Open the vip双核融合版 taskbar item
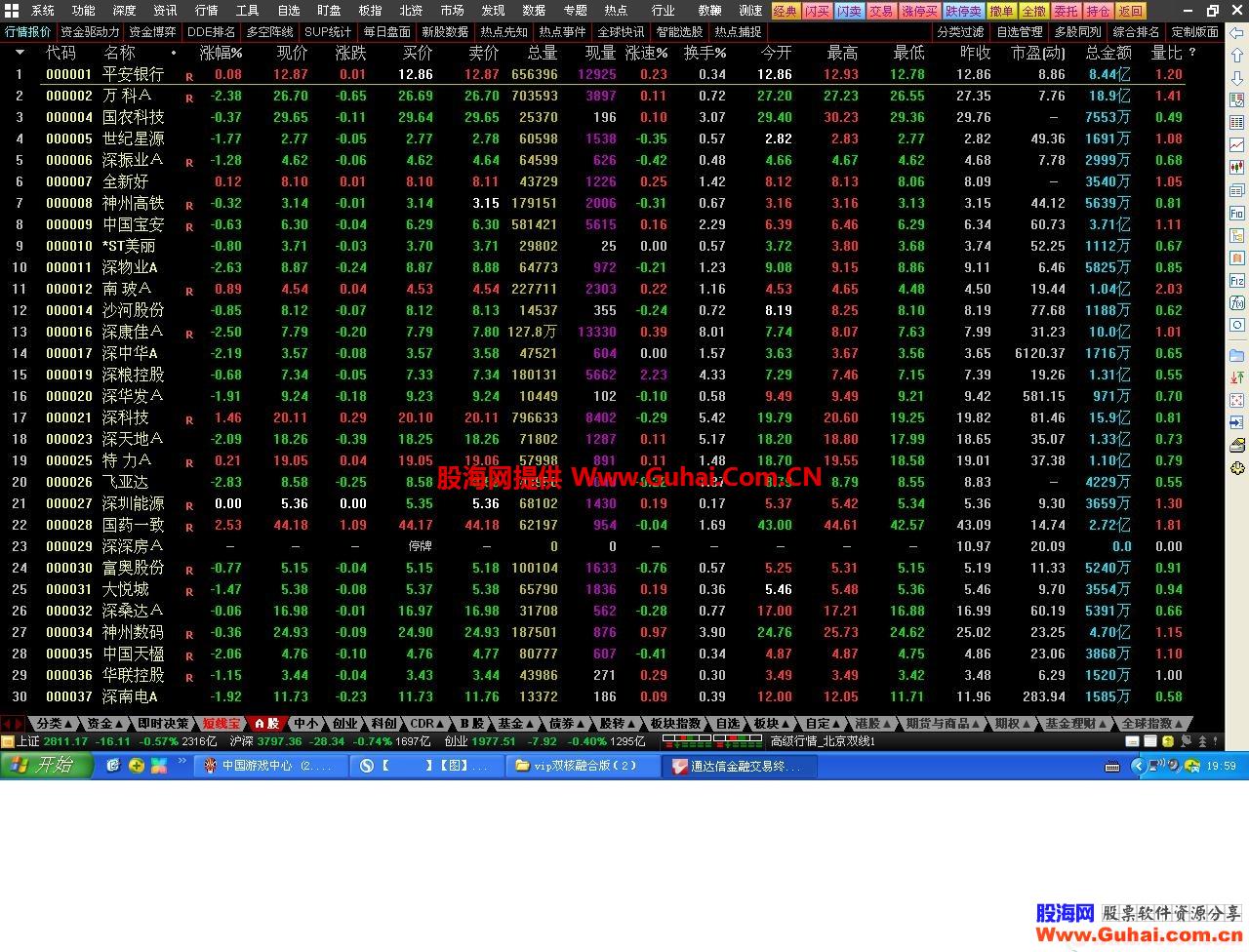 [584, 766]
